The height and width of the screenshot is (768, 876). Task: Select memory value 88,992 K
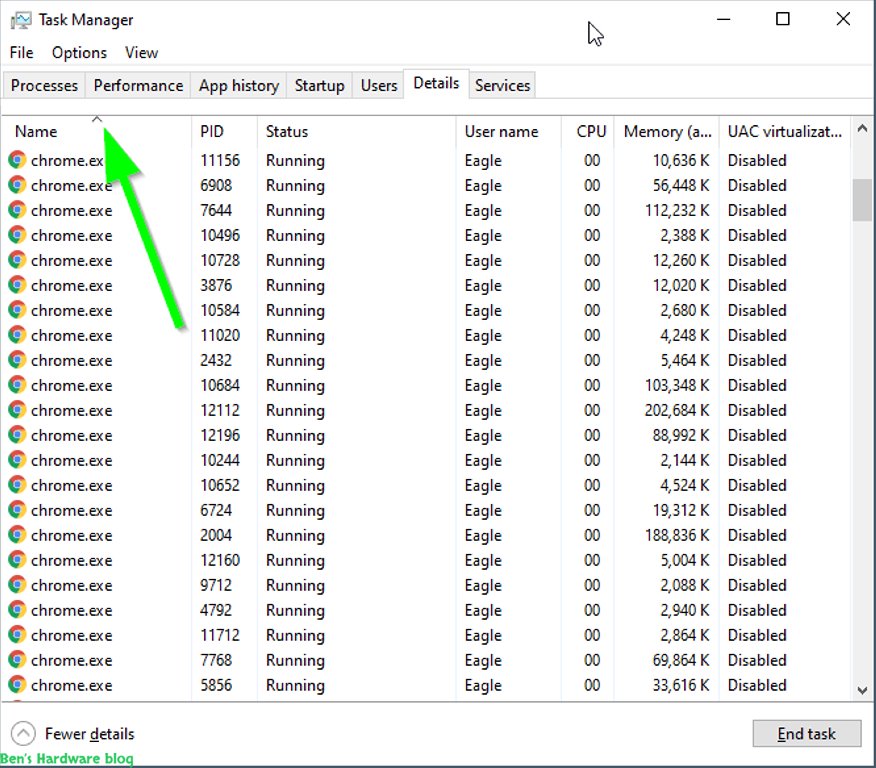pos(680,435)
